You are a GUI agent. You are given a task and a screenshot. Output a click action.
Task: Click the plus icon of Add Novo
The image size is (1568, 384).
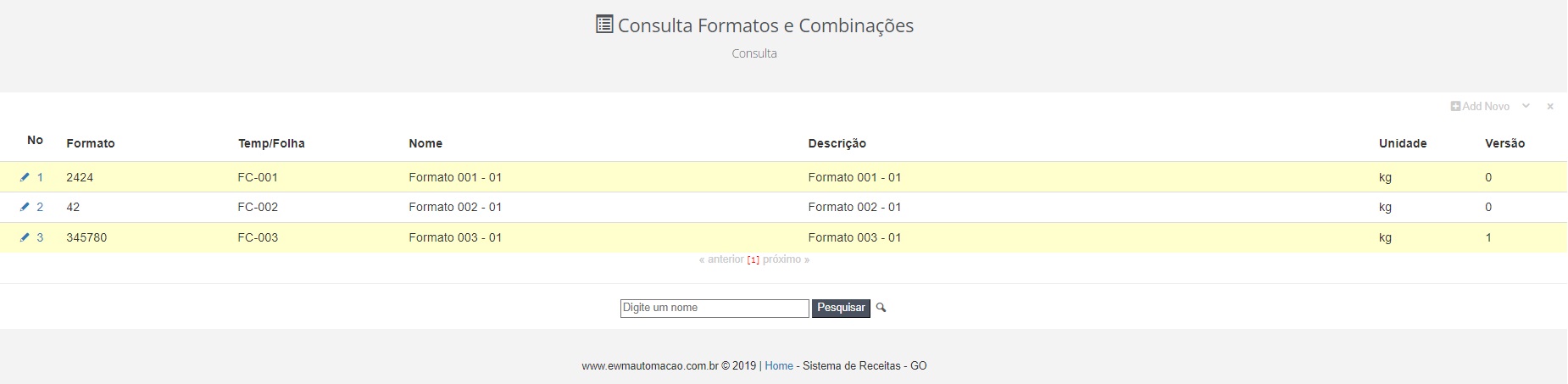tap(1455, 107)
